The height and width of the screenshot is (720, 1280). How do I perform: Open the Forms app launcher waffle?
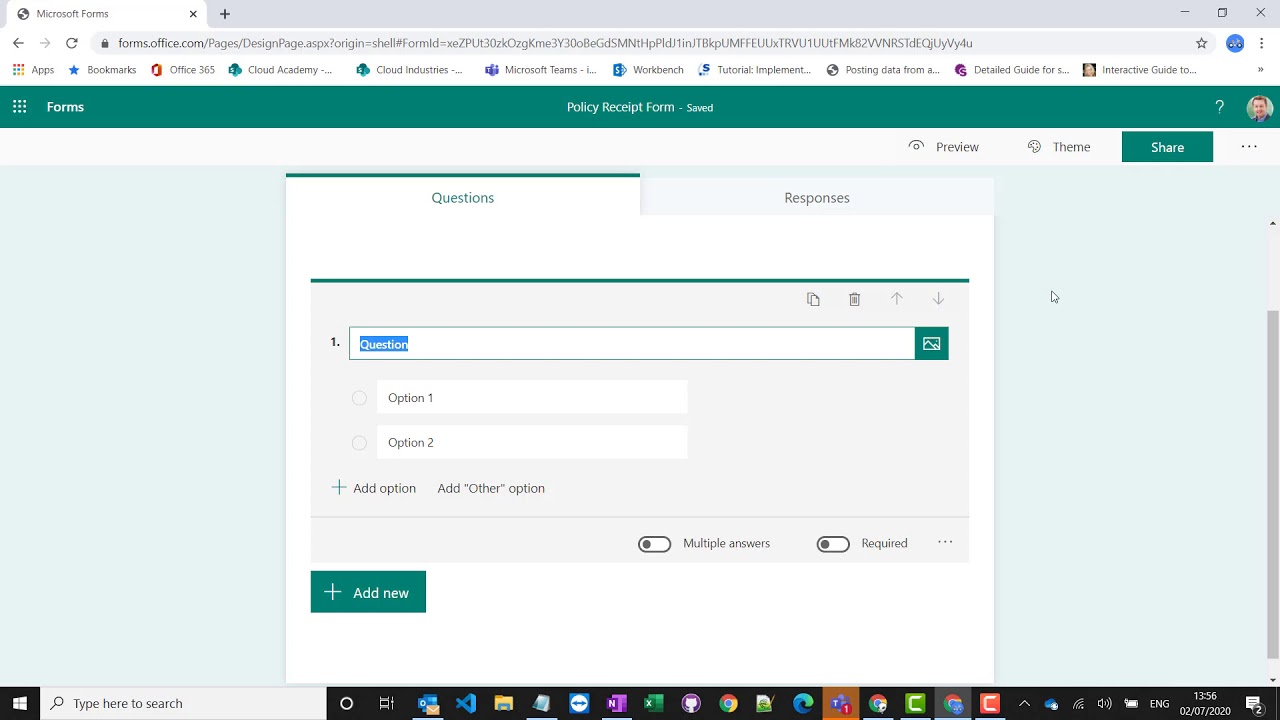(x=19, y=107)
